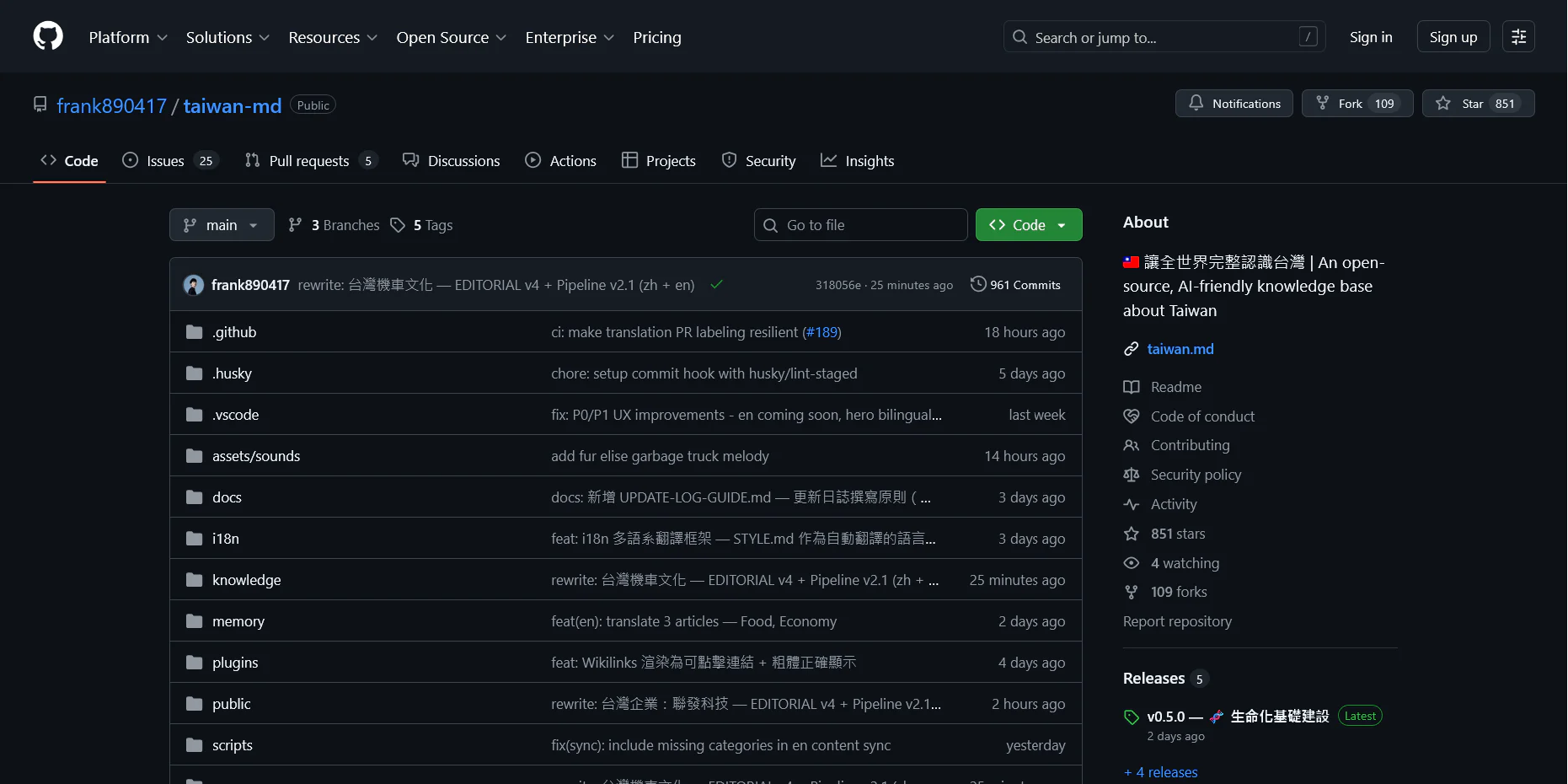
Task: Open the taiwan.md website link
Action: pos(1180,349)
